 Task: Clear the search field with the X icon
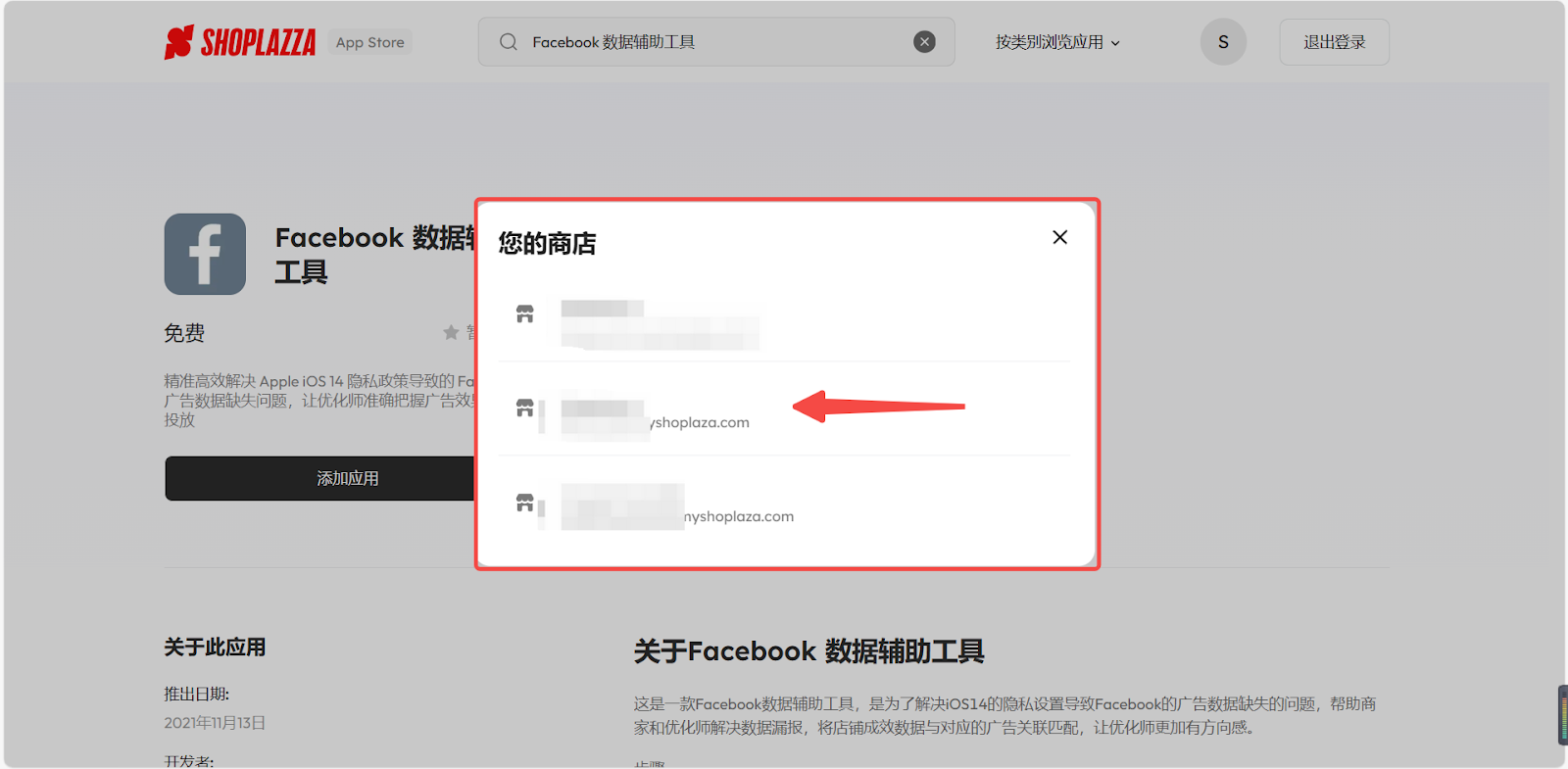click(924, 41)
